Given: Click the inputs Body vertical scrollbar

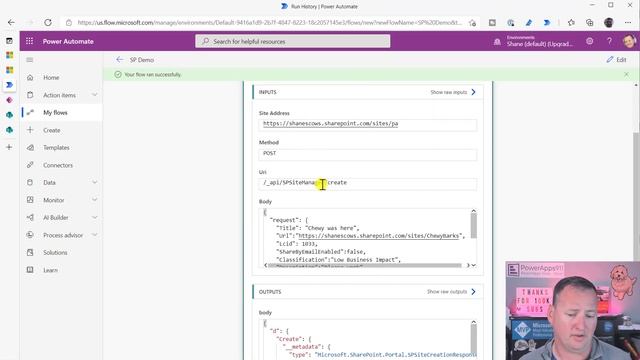Looking at the screenshot, I should tap(473, 226).
